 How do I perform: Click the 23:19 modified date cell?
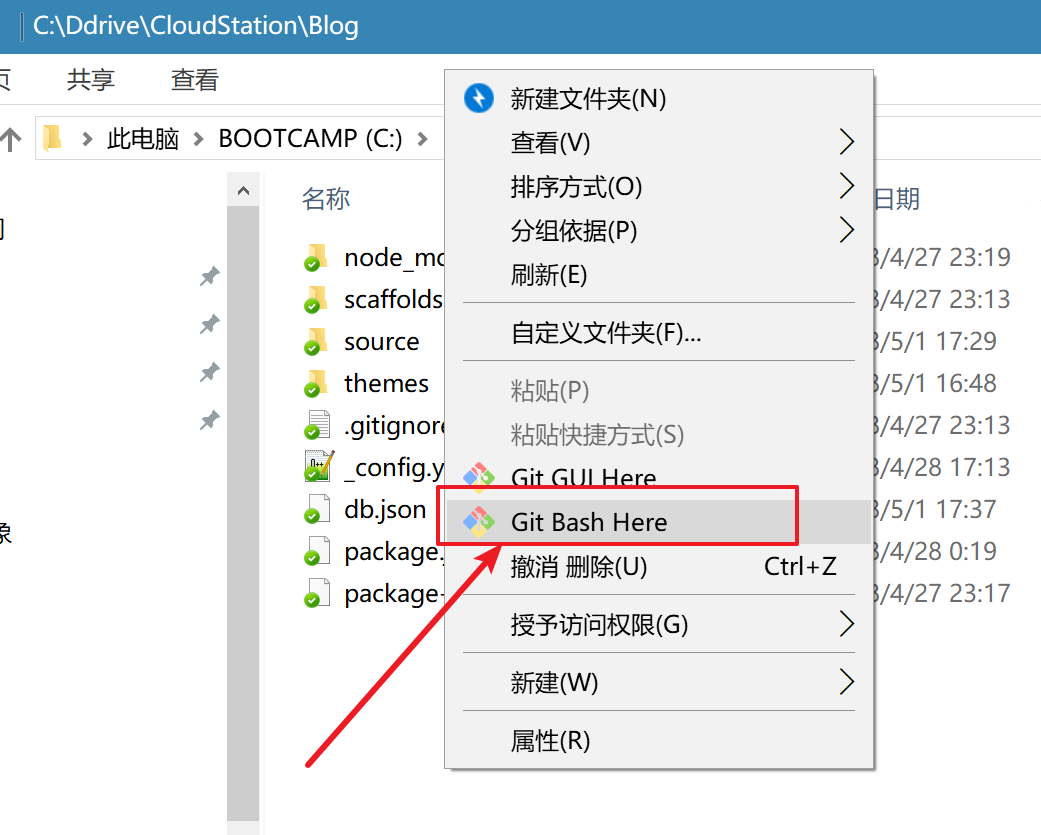coord(941,257)
